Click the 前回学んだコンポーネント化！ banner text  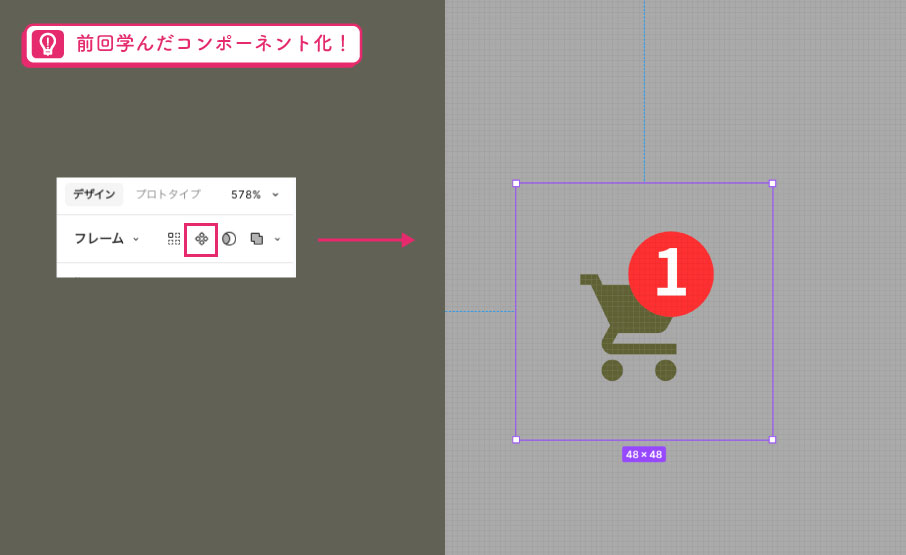(212, 44)
